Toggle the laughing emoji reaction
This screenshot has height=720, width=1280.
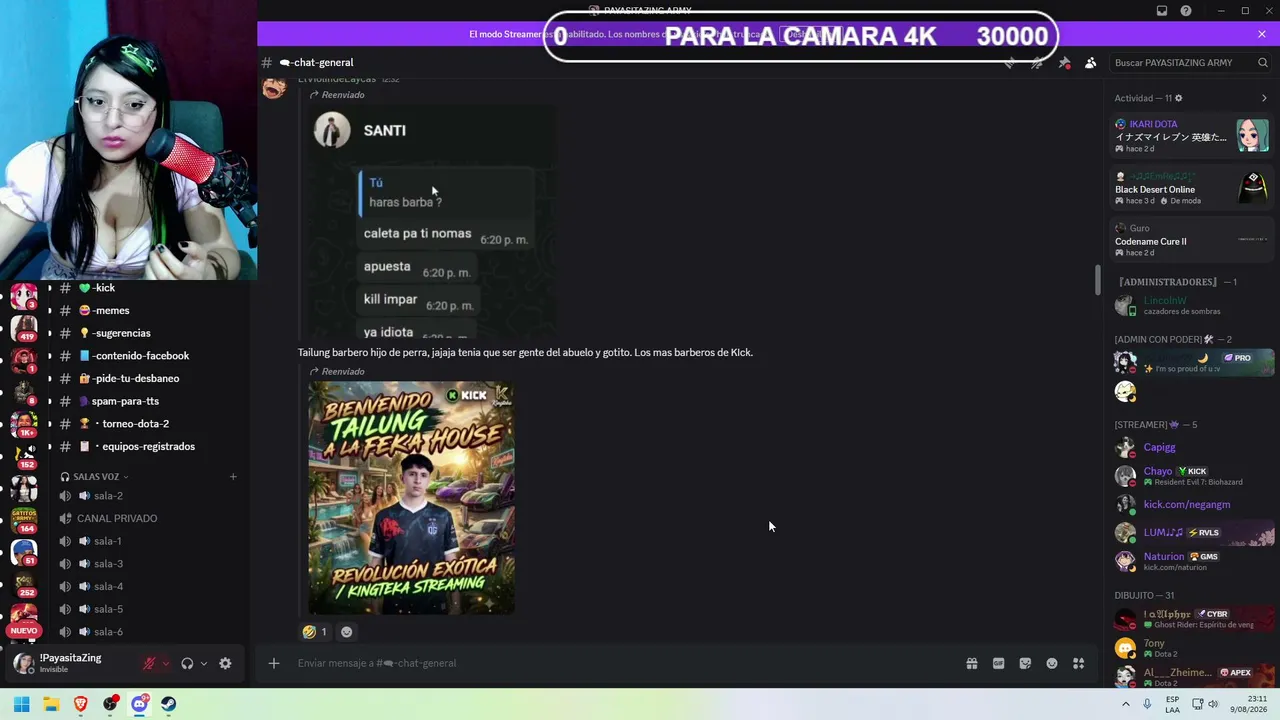(x=315, y=632)
